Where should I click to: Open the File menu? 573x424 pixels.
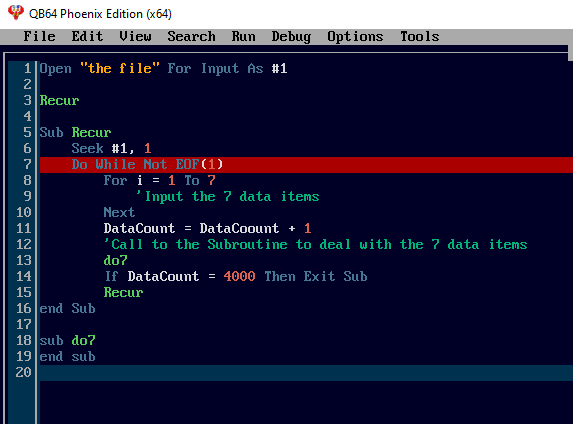tap(39, 37)
